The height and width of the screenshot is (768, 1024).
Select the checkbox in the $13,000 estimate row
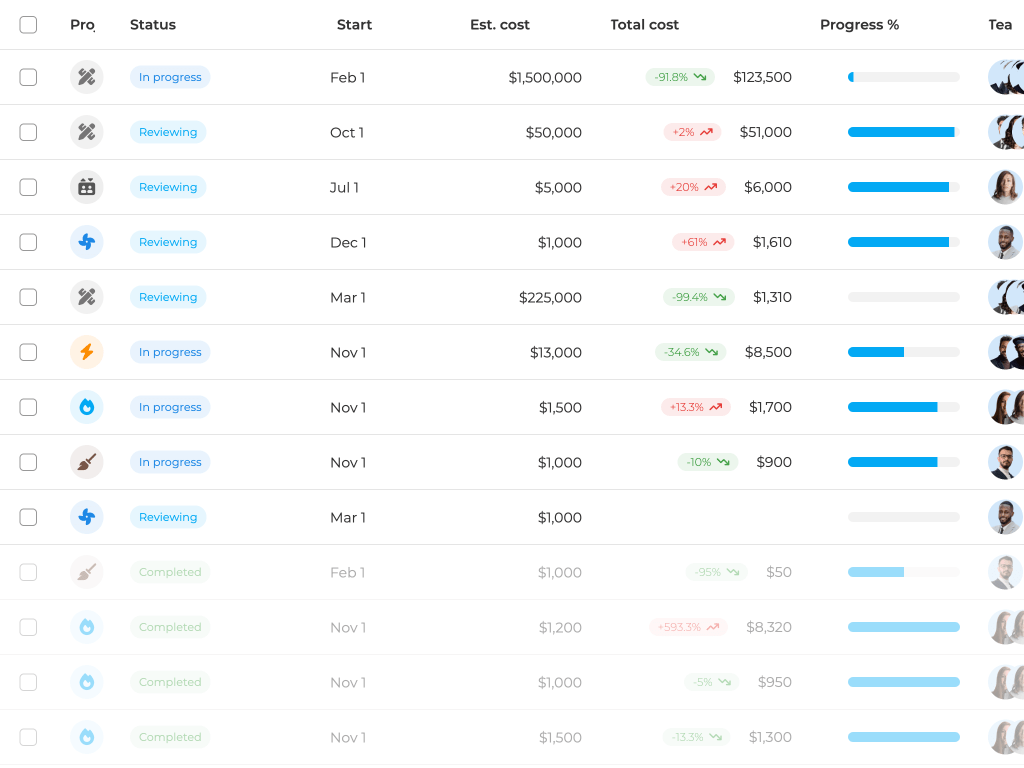tap(28, 352)
